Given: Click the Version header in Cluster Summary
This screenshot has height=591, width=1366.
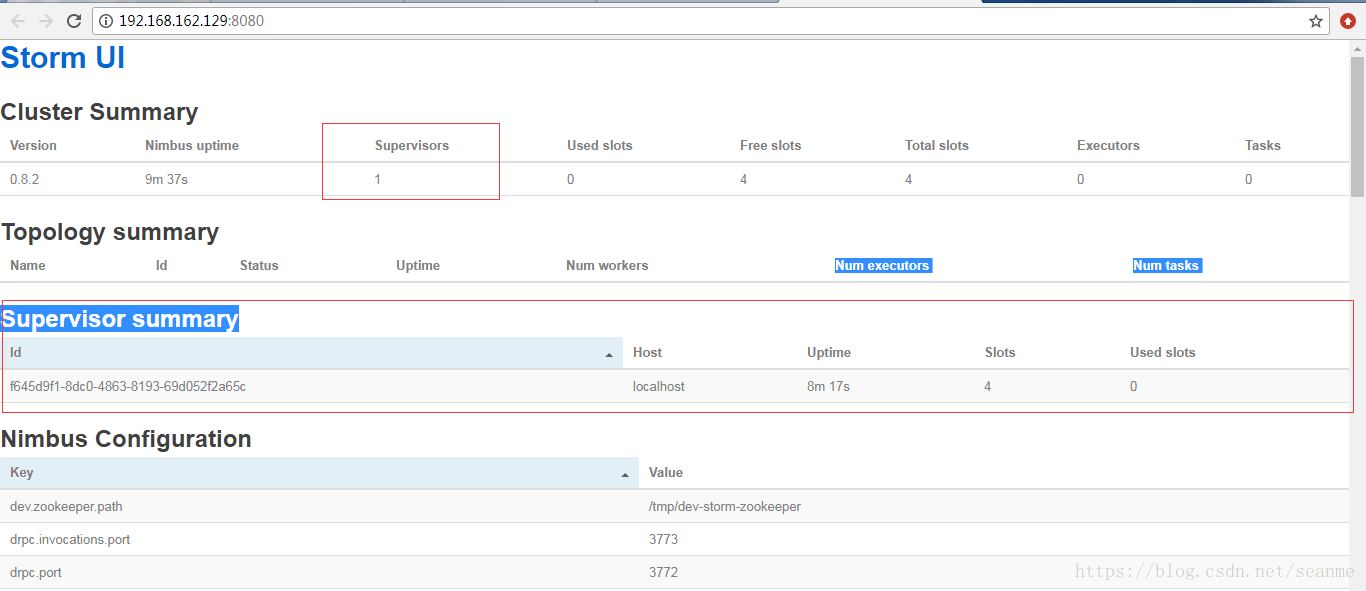Looking at the screenshot, I should click(33, 146).
